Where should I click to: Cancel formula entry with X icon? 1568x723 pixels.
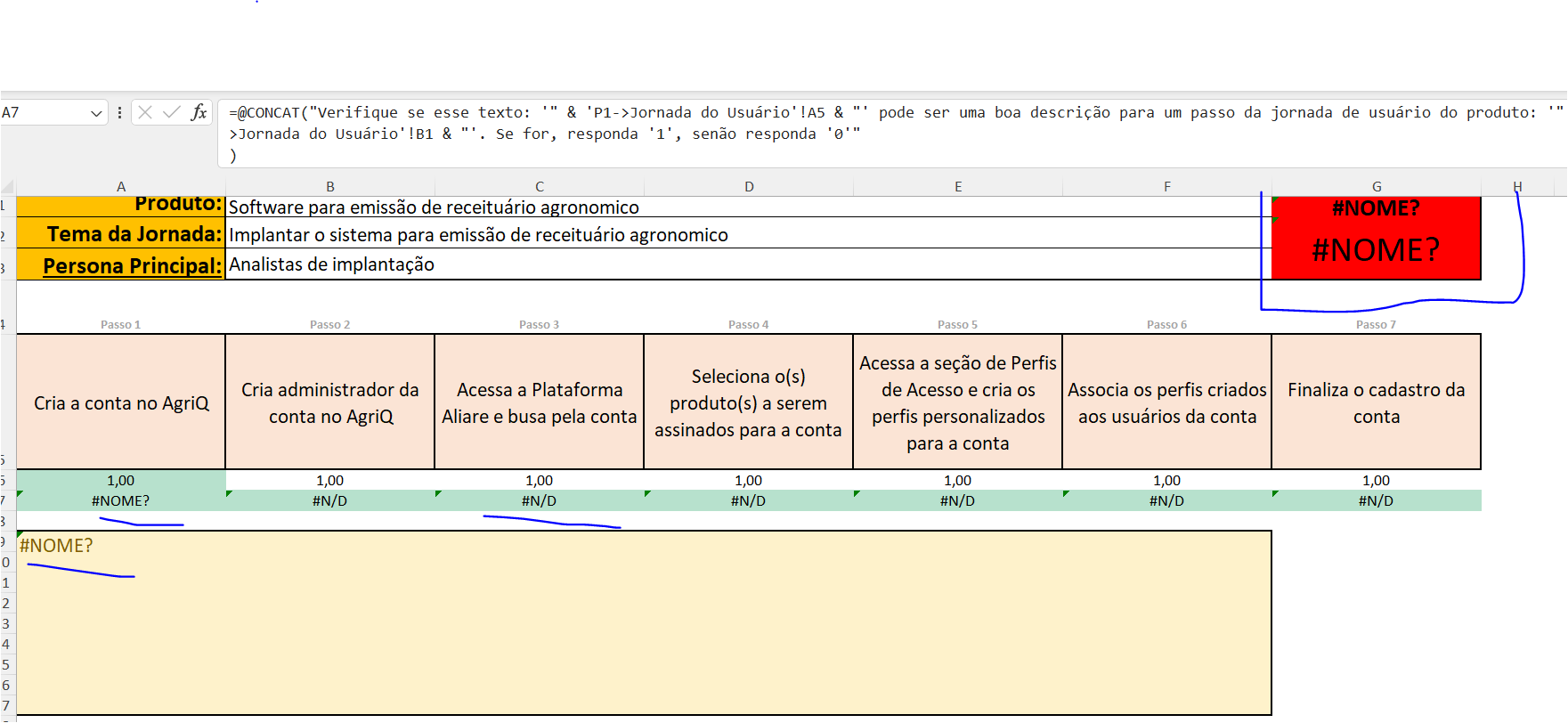click(x=145, y=112)
